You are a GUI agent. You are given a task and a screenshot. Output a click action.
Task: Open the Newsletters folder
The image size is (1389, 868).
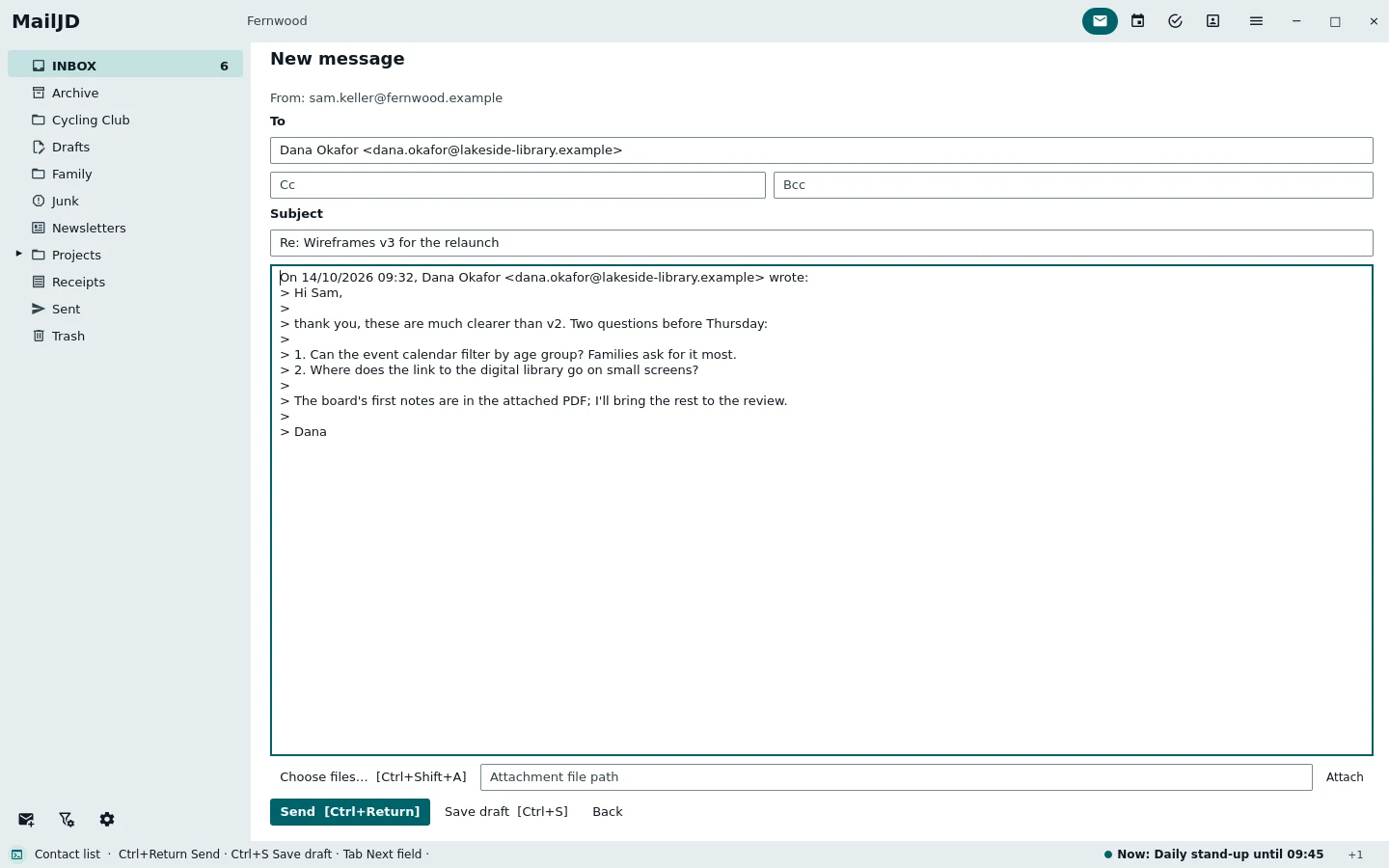[125, 228]
